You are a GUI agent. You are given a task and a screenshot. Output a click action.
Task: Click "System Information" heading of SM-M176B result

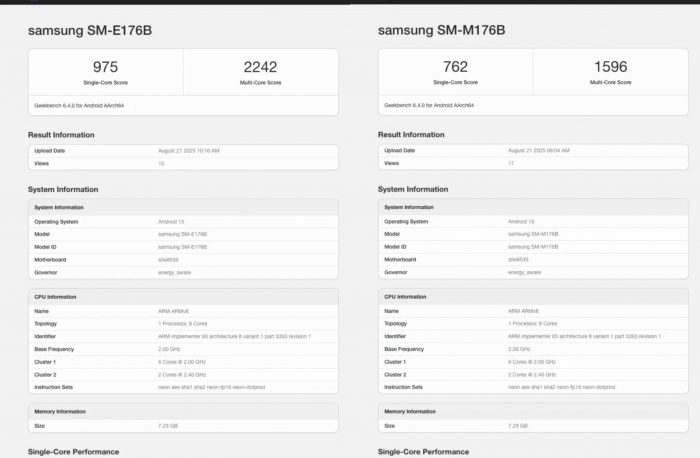[x=413, y=189]
